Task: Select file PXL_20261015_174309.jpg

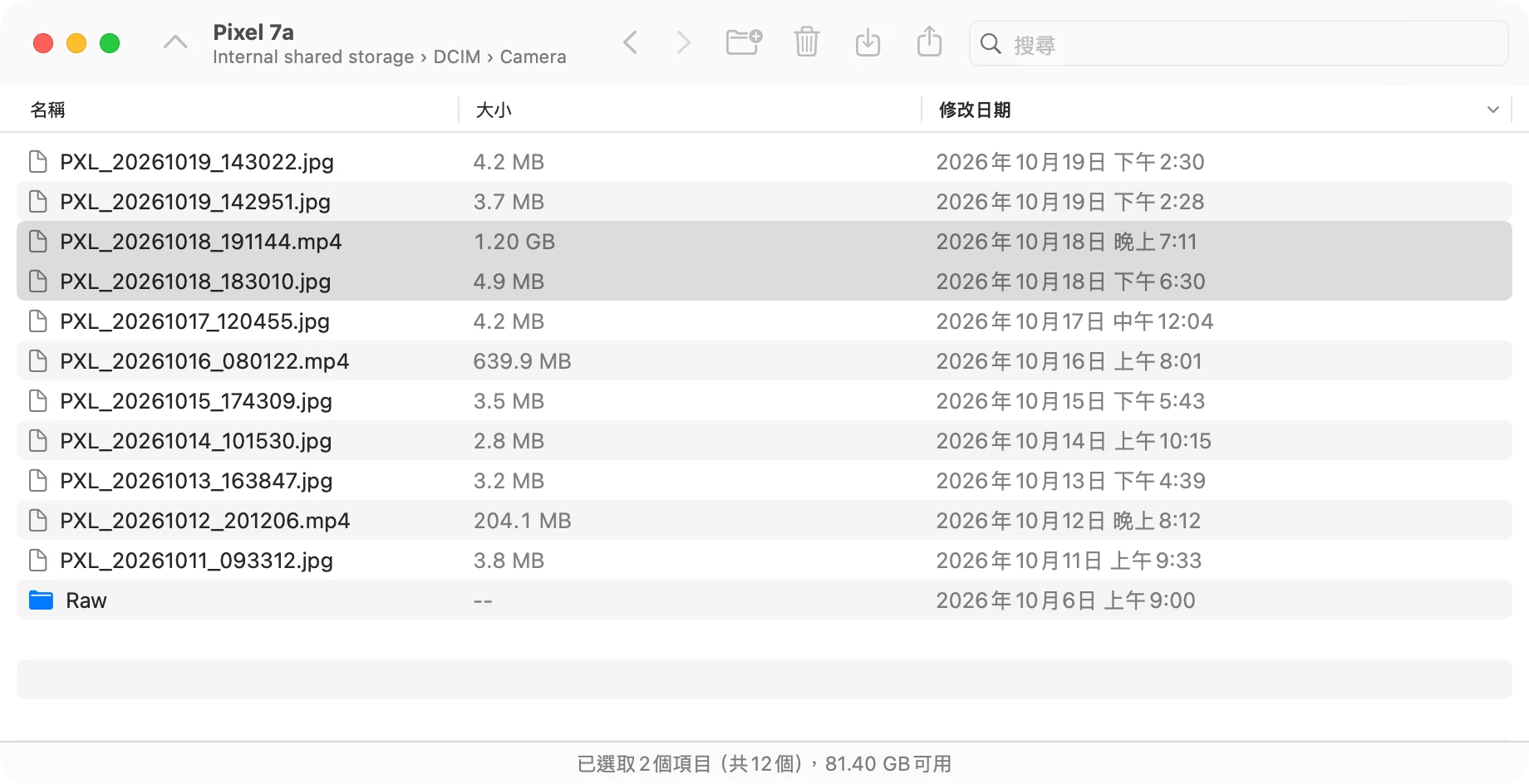Action: tap(196, 401)
